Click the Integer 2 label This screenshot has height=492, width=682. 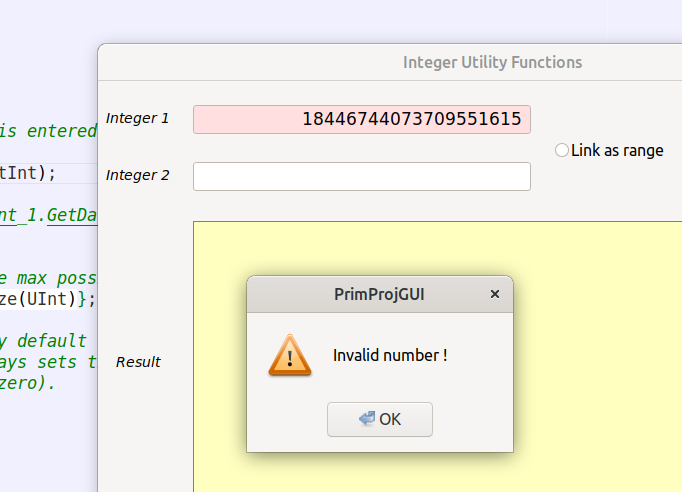[137, 175]
